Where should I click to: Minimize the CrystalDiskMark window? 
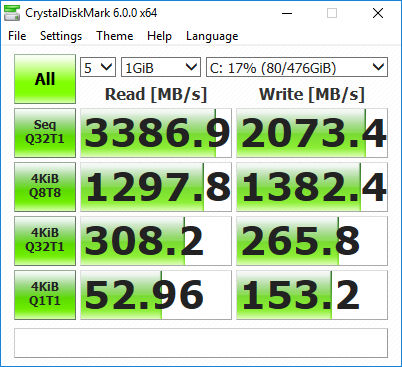pyautogui.click(x=287, y=13)
